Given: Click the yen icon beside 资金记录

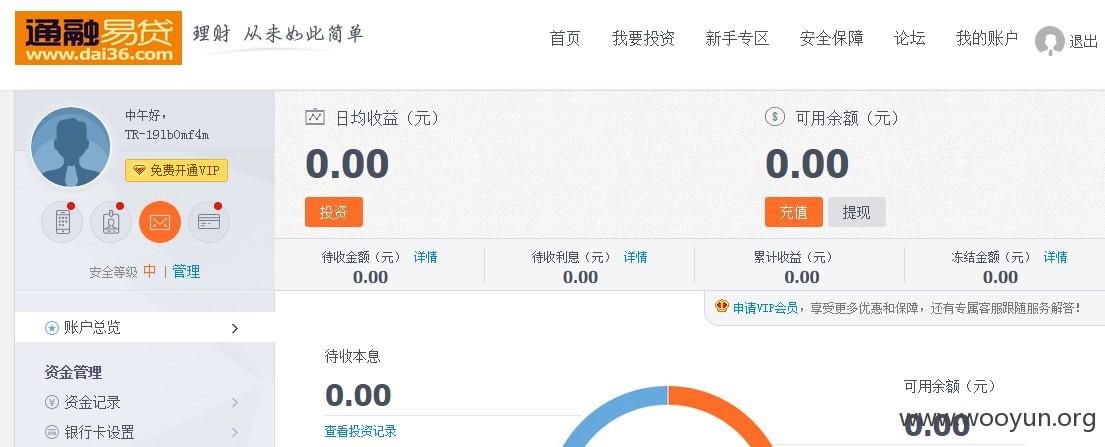Looking at the screenshot, I should [51, 403].
